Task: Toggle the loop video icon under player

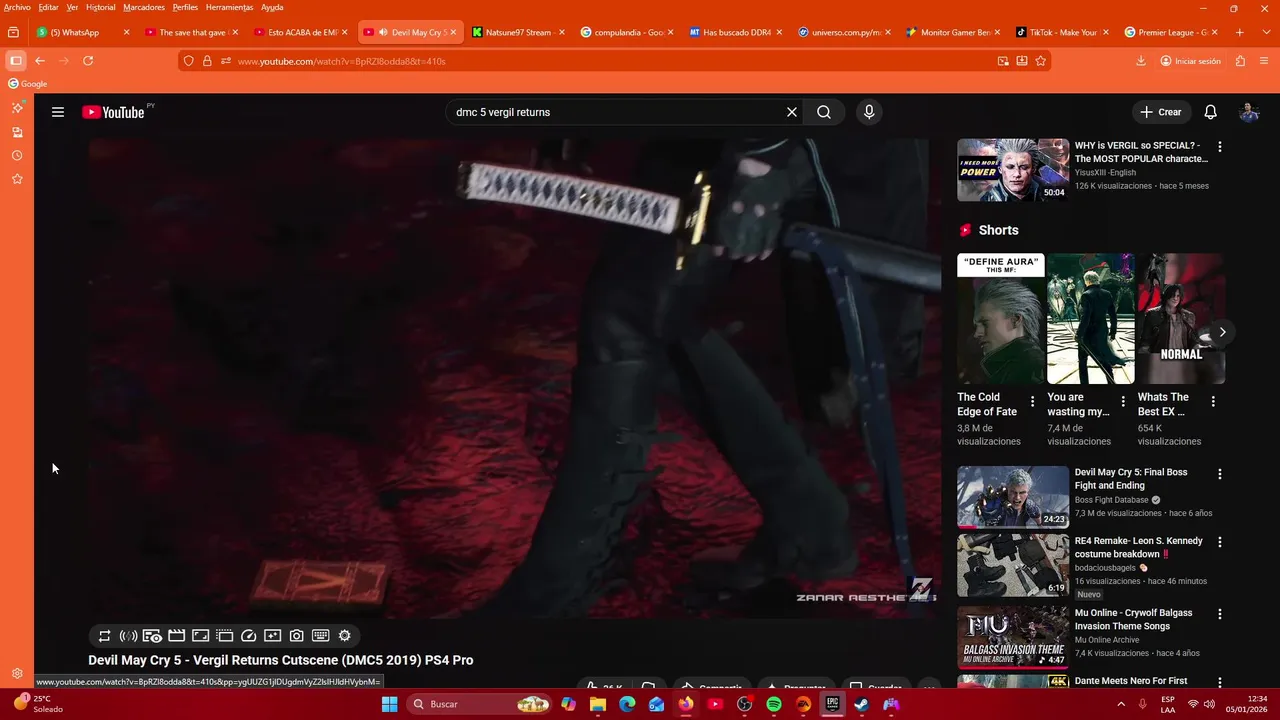Action: pos(104,636)
